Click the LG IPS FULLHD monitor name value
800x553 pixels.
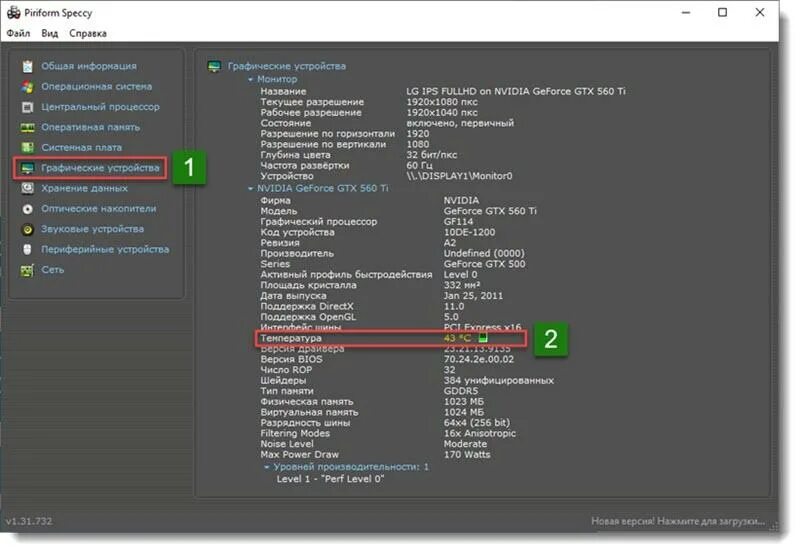(516, 91)
